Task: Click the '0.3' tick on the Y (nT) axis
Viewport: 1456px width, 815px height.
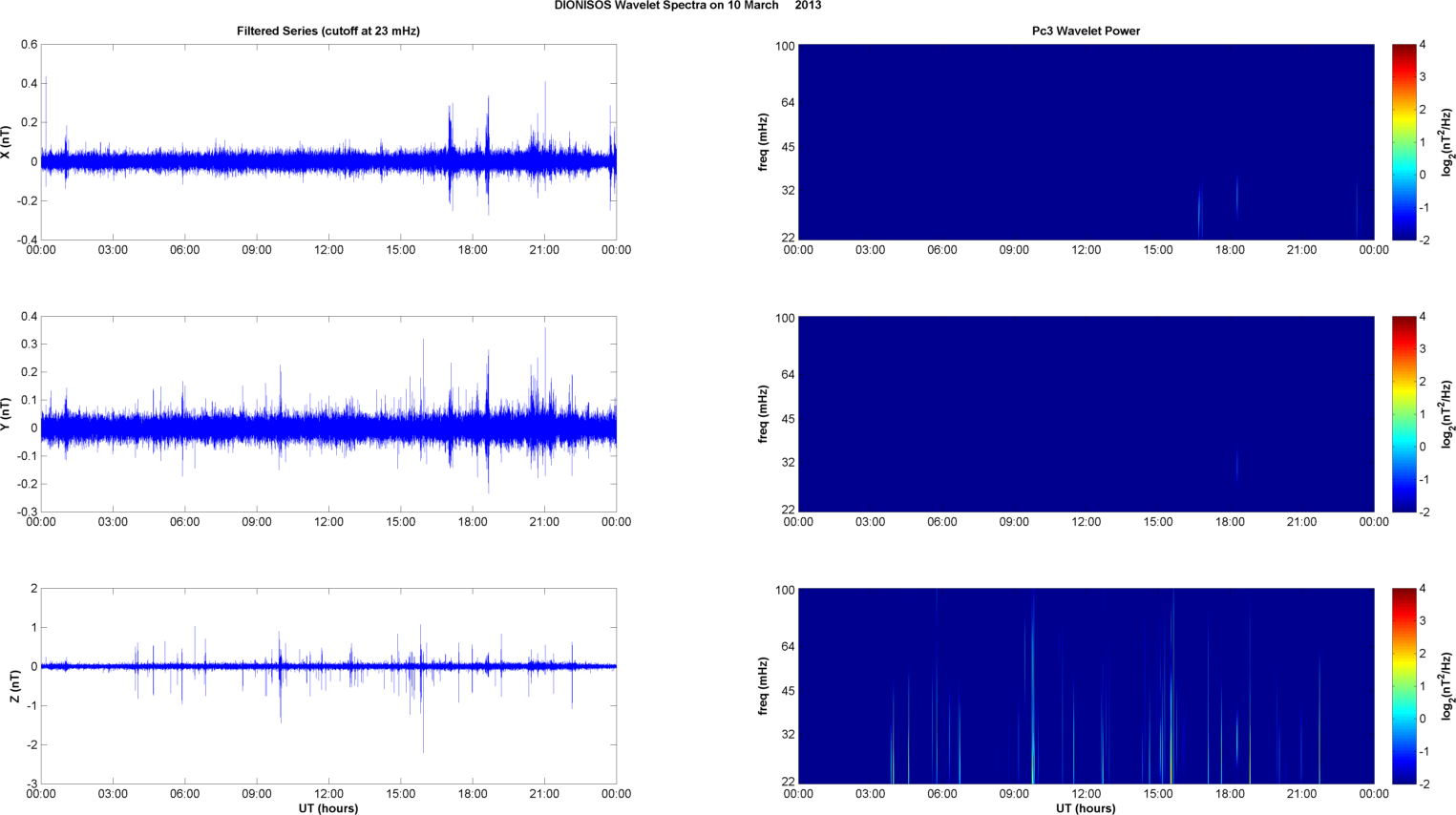Action: tap(29, 345)
